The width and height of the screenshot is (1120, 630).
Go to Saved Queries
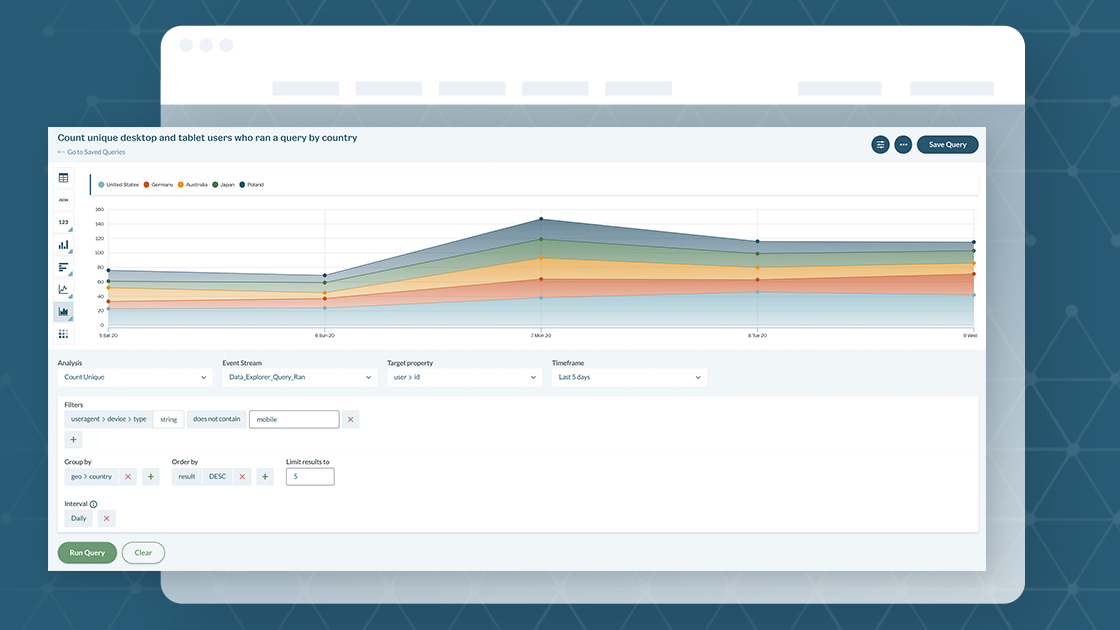95,151
